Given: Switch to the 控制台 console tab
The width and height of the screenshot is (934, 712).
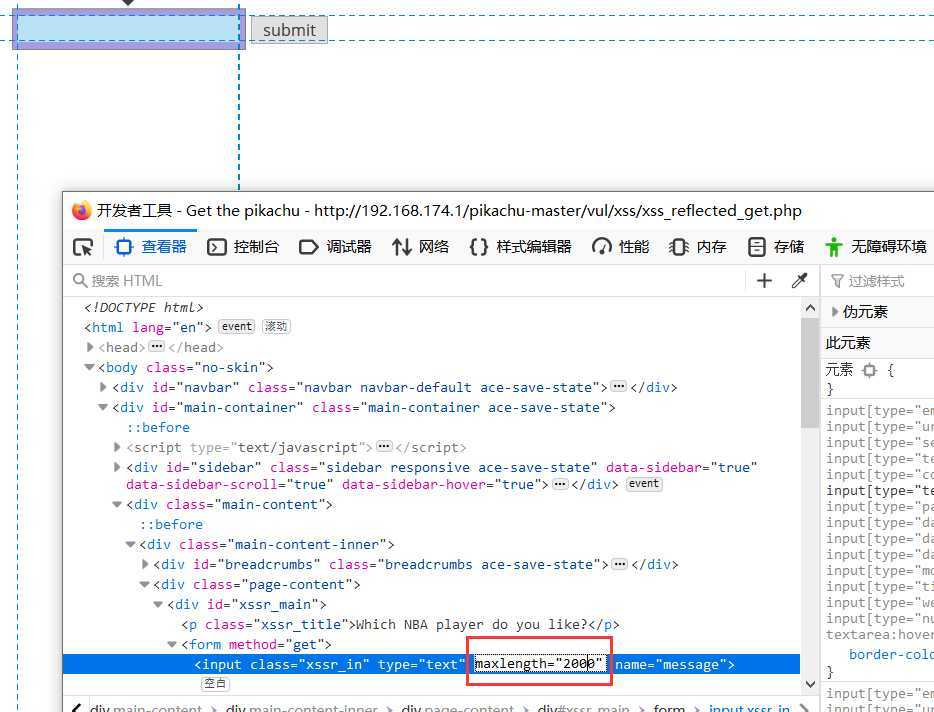Looking at the screenshot, I should tap(242, 247).
